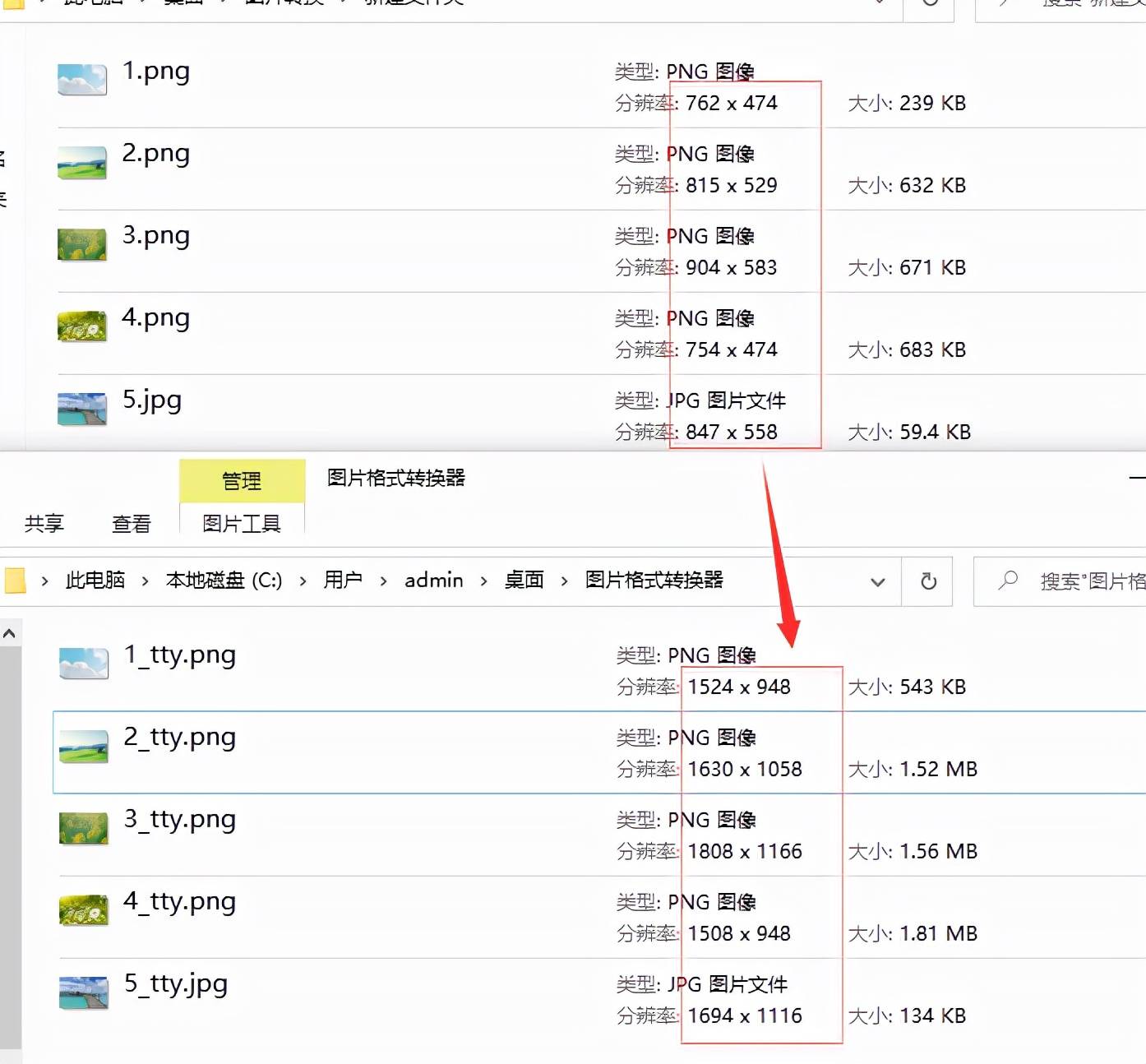Viewport: 1146px width, 1064px height.
Task: Select the 5_tty.jpg file icon
Action: [83, 992]
